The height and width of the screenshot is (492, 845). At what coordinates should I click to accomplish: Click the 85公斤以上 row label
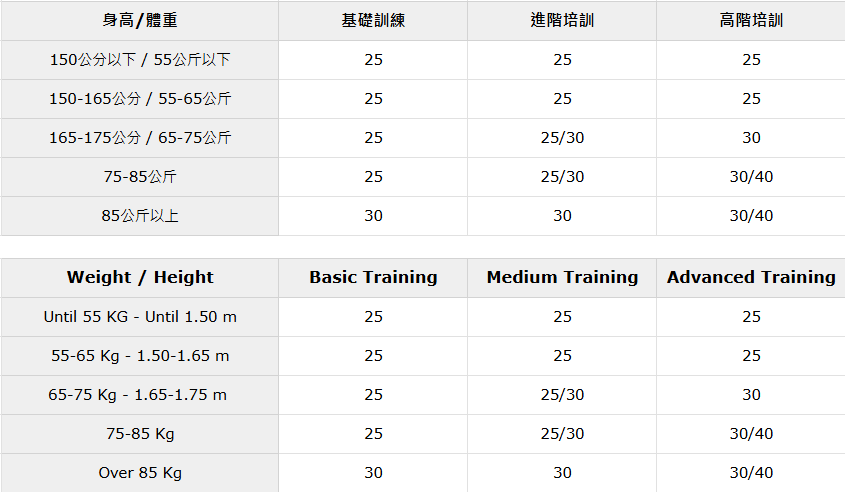click(x=140, y=216)
